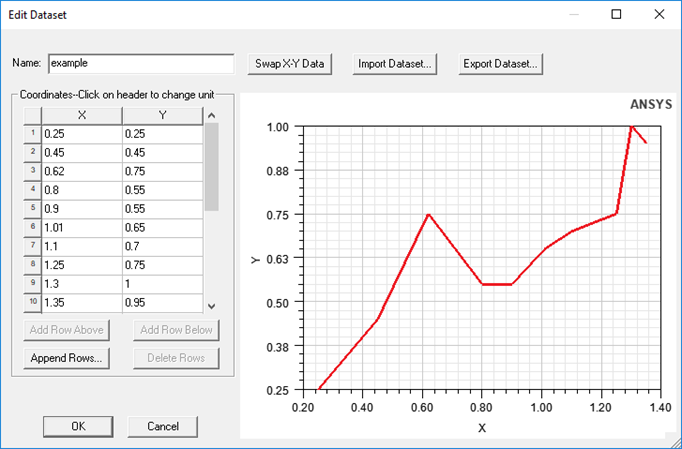Image resolution: width=682 pixels, height=449 pixels.
Task: Click X cell with value 0.8
Action: click(x=82, y=190)
